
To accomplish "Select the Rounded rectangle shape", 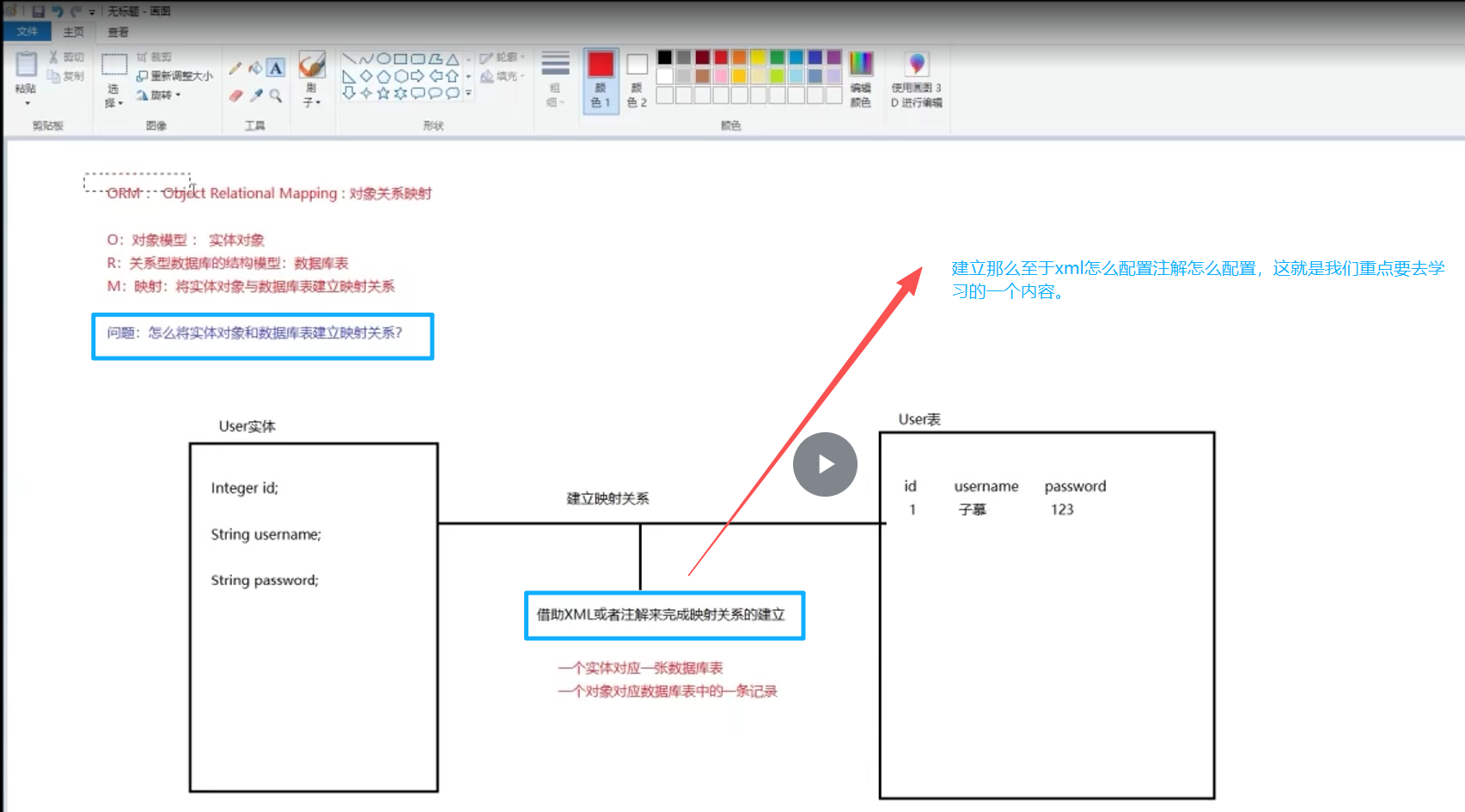I will (x=418, y=59).
